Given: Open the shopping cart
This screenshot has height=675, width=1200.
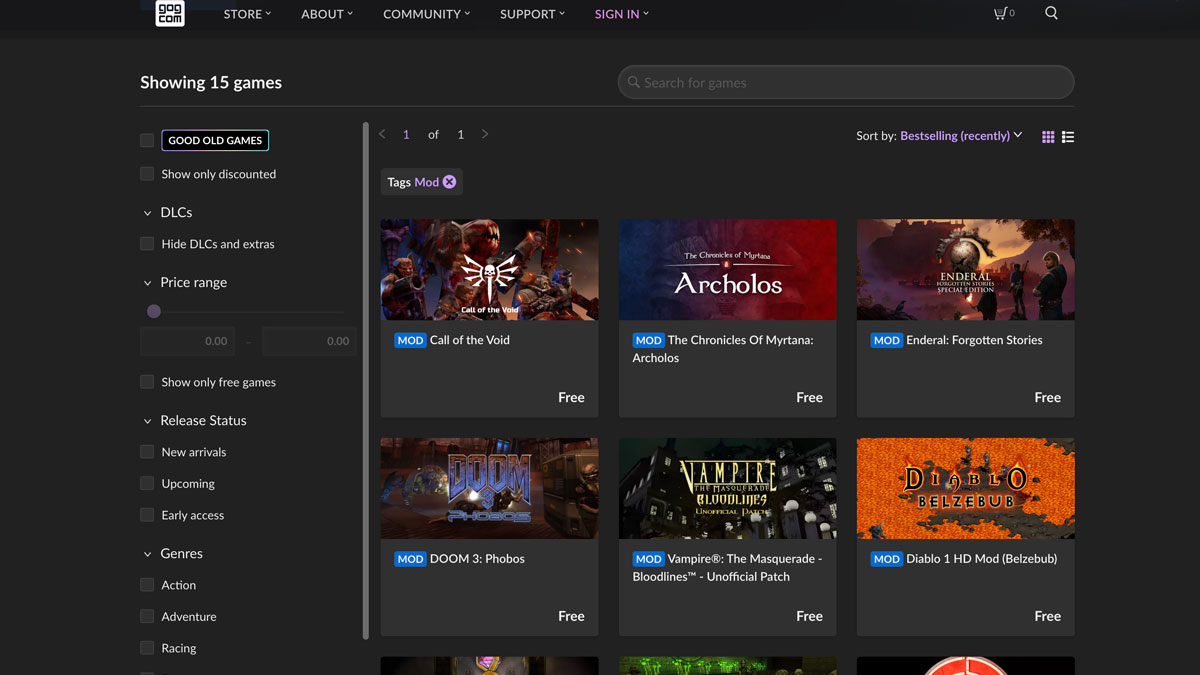Looking at the screenshot, I should coord(1001,13).
